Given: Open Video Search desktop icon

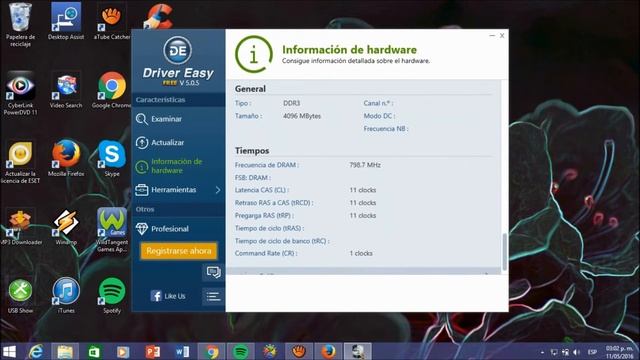Looking at the screenshot, I should [66, 90].
